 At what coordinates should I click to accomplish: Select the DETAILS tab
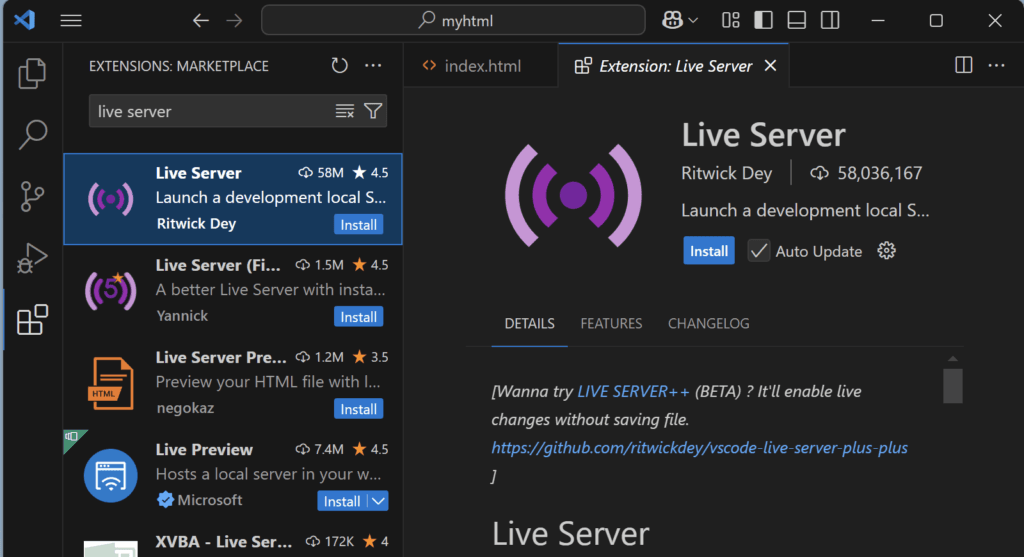[530, 323]
